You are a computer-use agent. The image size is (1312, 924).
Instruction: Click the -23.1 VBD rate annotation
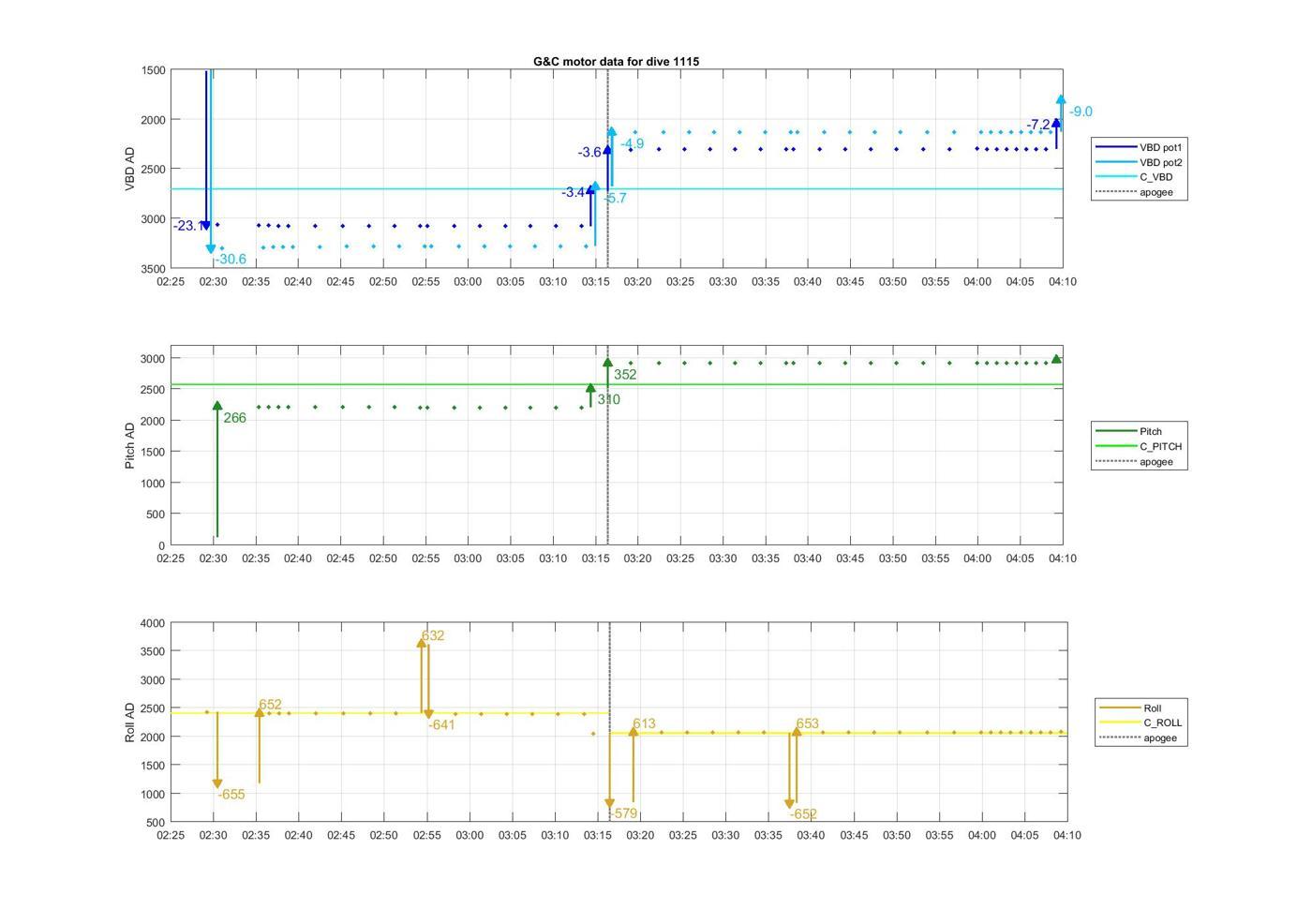pos(187,226)
